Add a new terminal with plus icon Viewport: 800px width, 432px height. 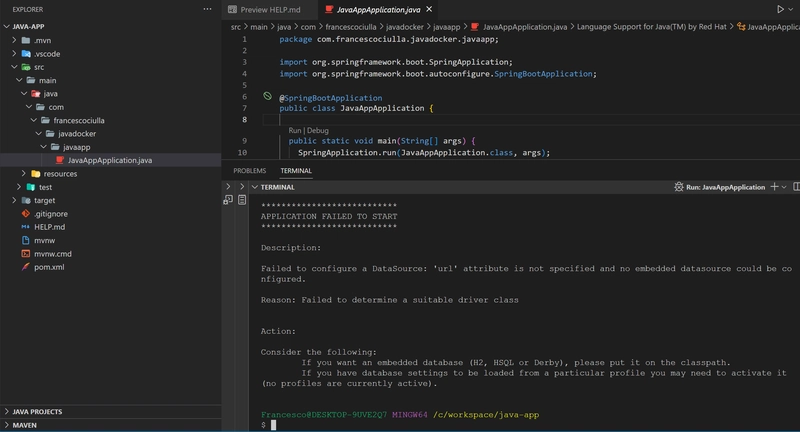click(774, 187)
